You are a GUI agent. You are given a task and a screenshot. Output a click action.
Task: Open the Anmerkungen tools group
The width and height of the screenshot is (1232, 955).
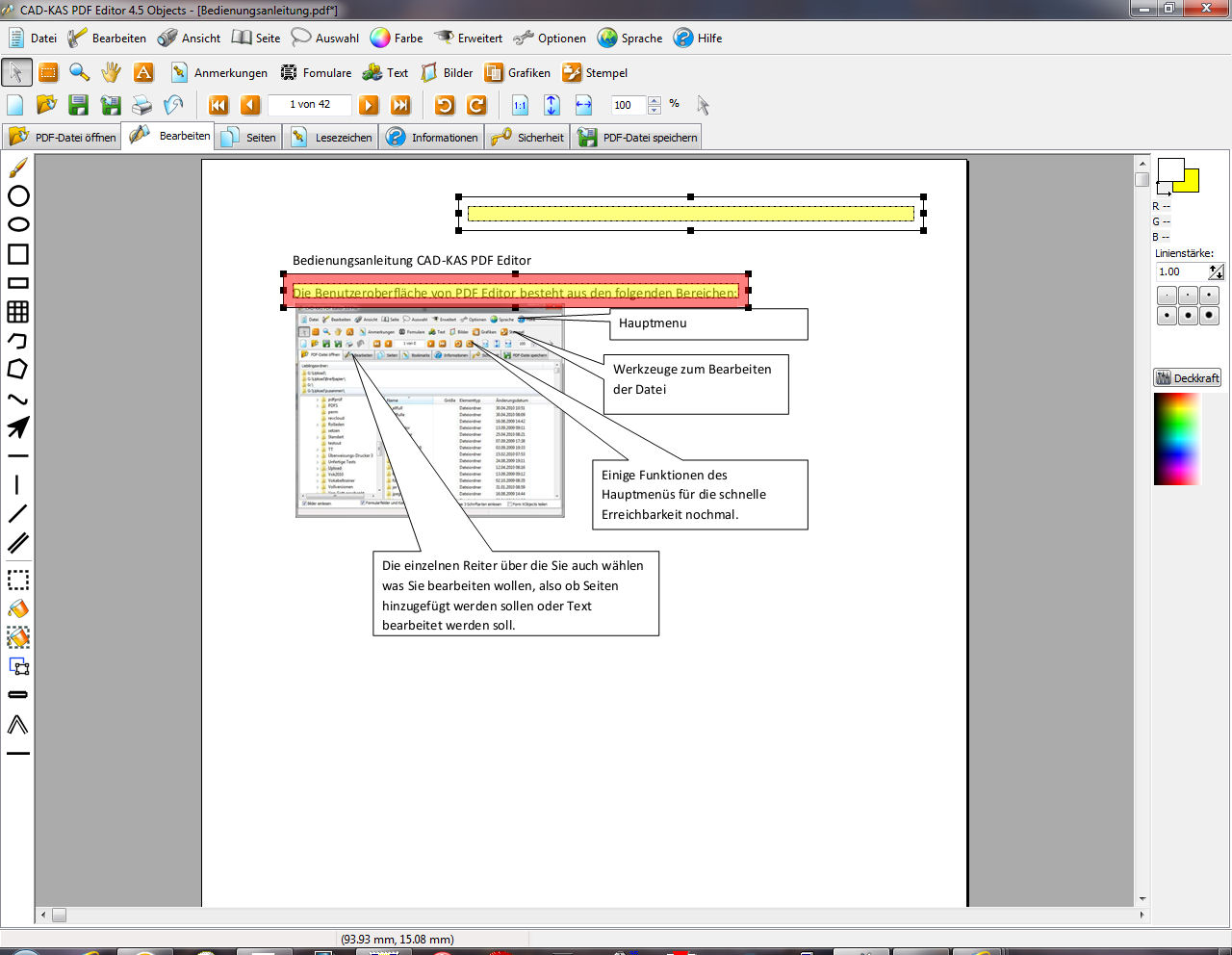click(x=219, y=73)
